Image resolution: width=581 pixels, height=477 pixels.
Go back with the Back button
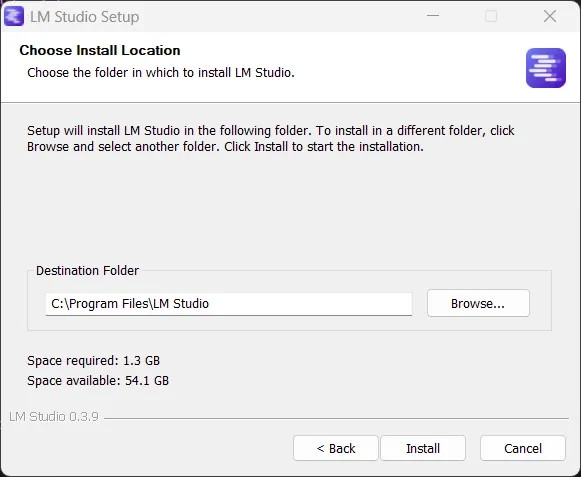click(x=336, y=448)
